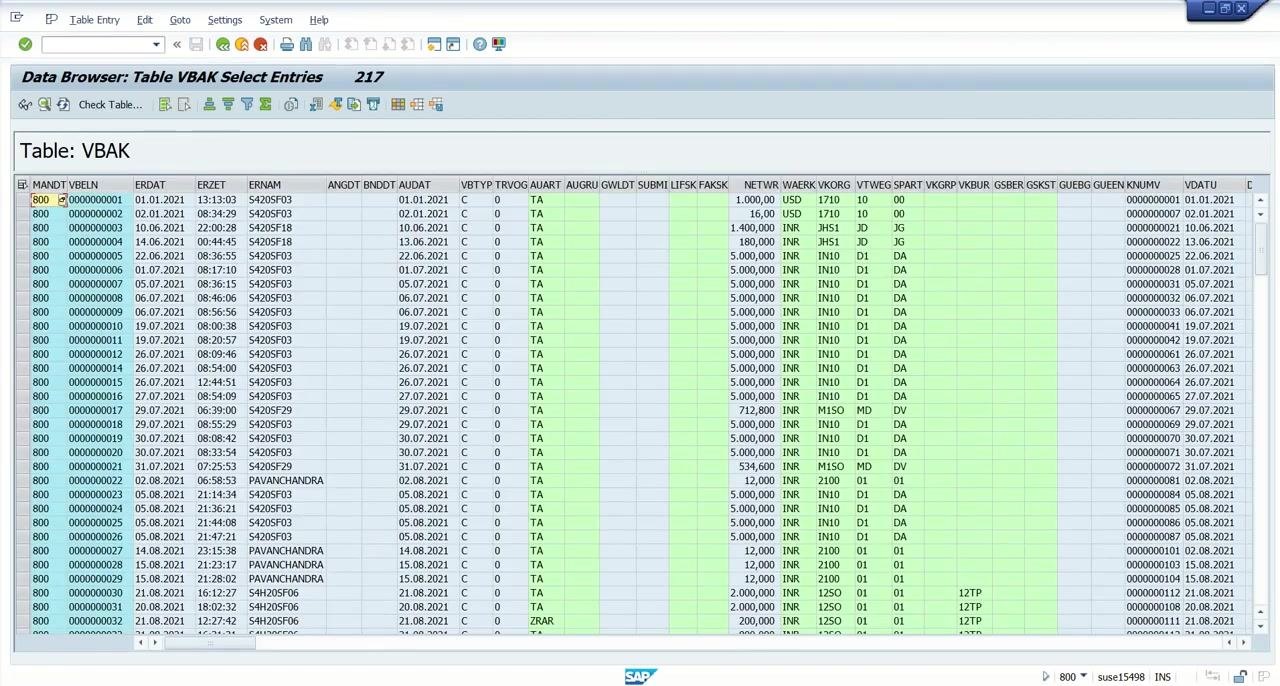Viewport: 1280px width, 686px height.
Task: Open the Table Entry menu
Action: [94, 20]
